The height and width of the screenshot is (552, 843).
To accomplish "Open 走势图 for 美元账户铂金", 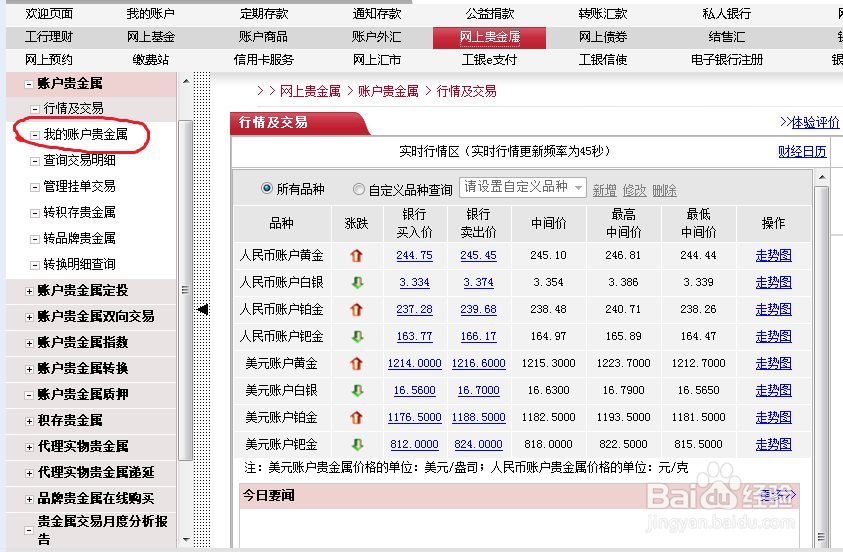I will (774, 418).
